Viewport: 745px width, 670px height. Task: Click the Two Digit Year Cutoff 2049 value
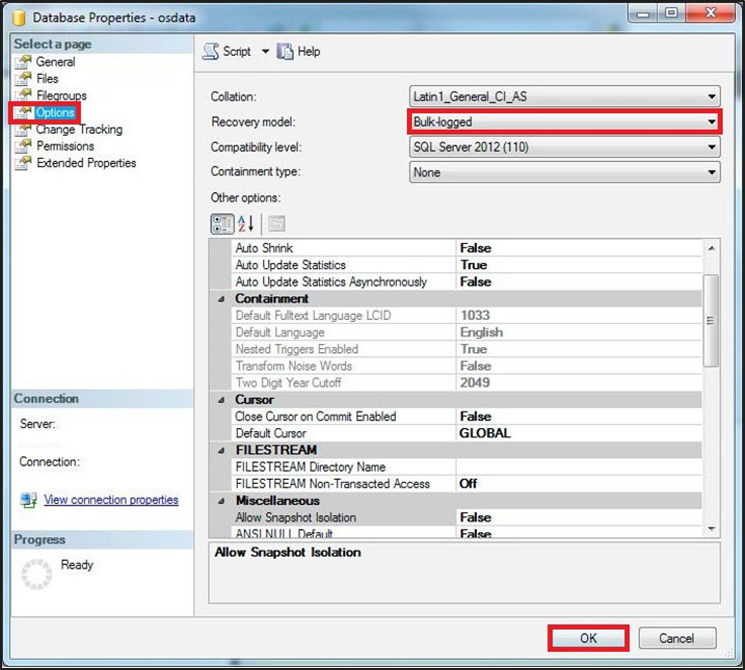click(475, 383)
